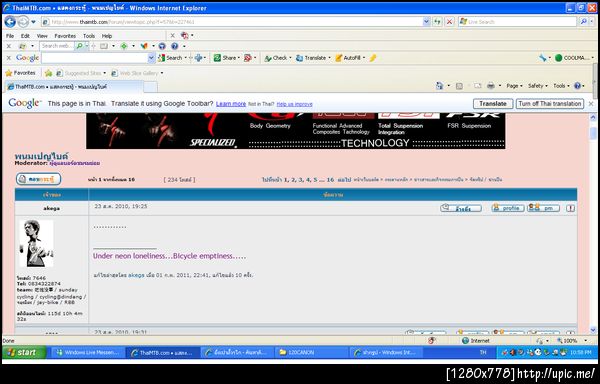Open the File menu

coord(10,36)
